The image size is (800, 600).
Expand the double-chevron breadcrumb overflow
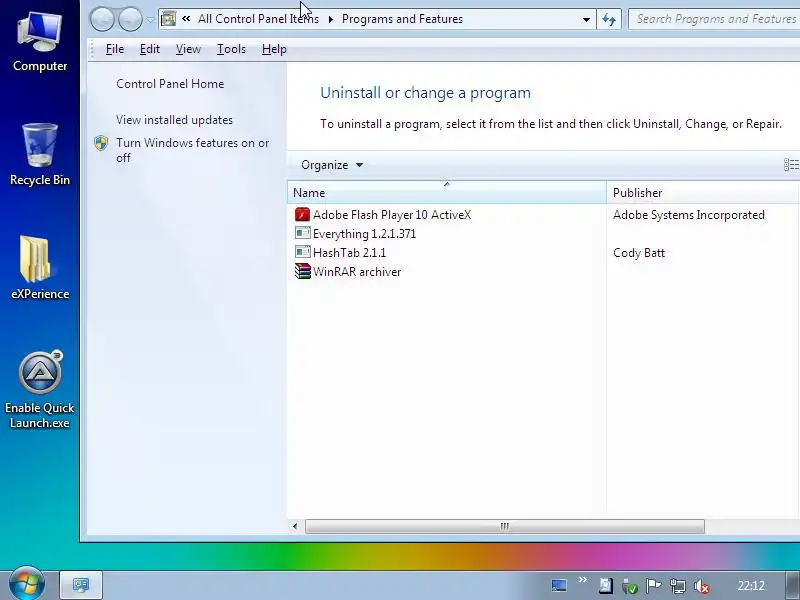pyautogui.click(x=186, y=19)
